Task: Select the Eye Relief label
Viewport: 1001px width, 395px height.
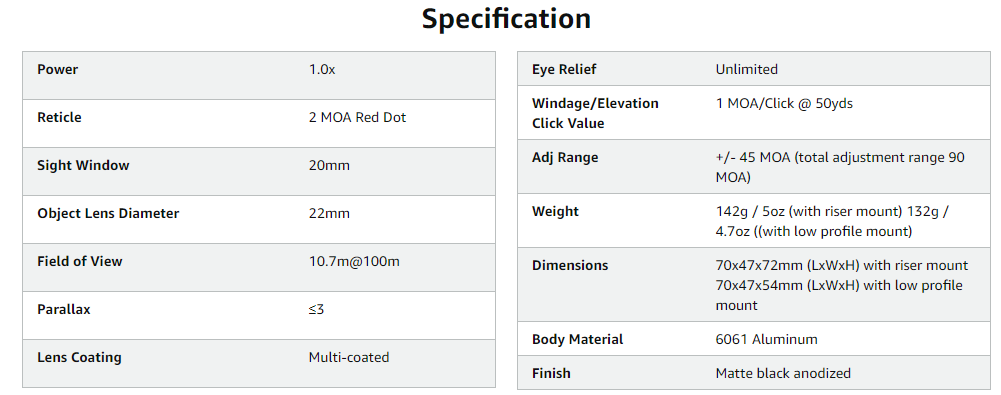Action: (x=564, y=70)
